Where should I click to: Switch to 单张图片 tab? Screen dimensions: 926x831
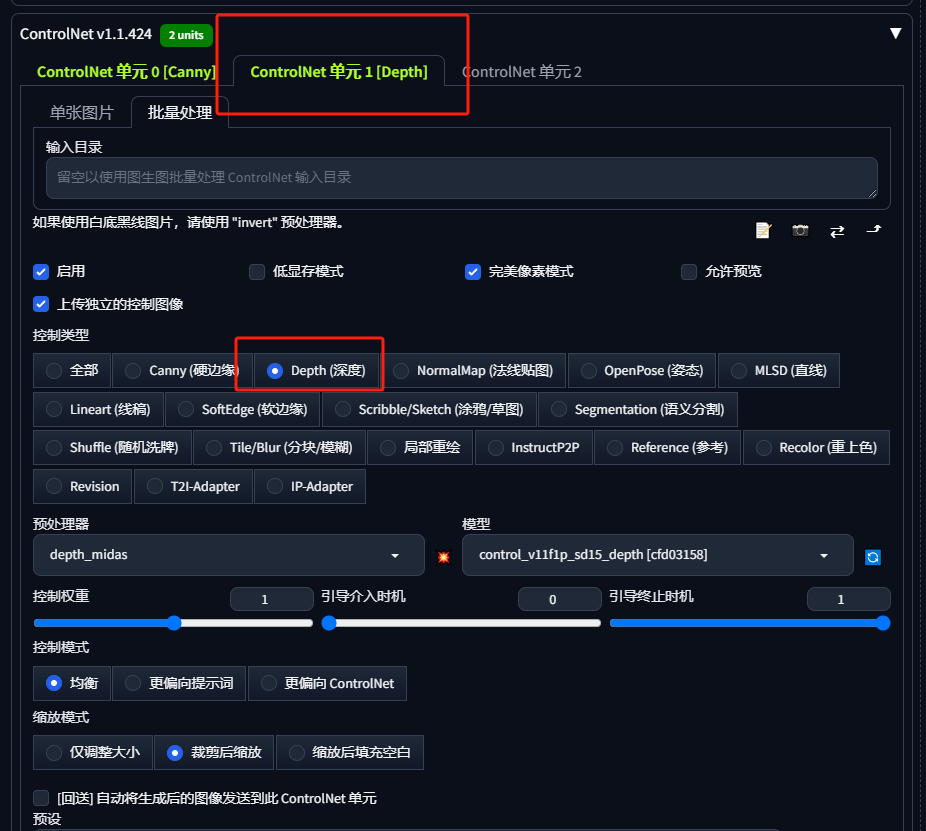coord(81,112)
